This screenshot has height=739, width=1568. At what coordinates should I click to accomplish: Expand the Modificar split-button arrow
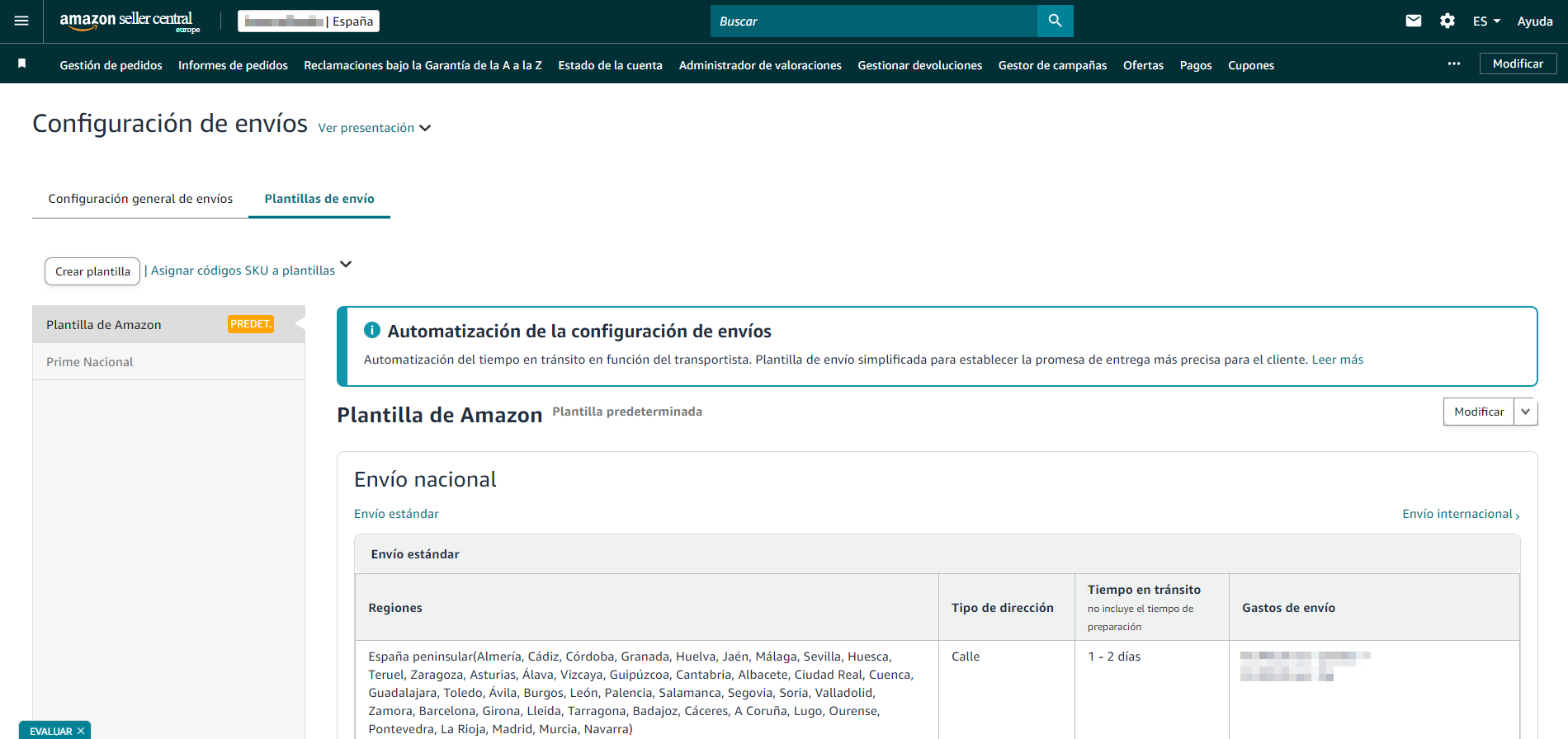[1526, 412]
